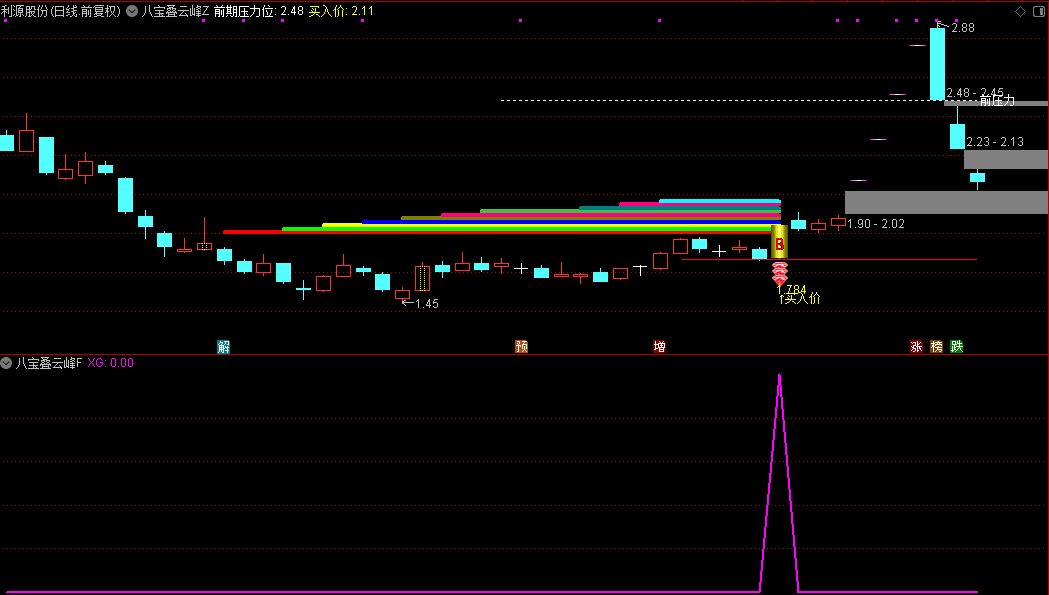This screenshot has height=595, width=1049.
Task: Click the red 增 event marker
Action: coord(660,347)
